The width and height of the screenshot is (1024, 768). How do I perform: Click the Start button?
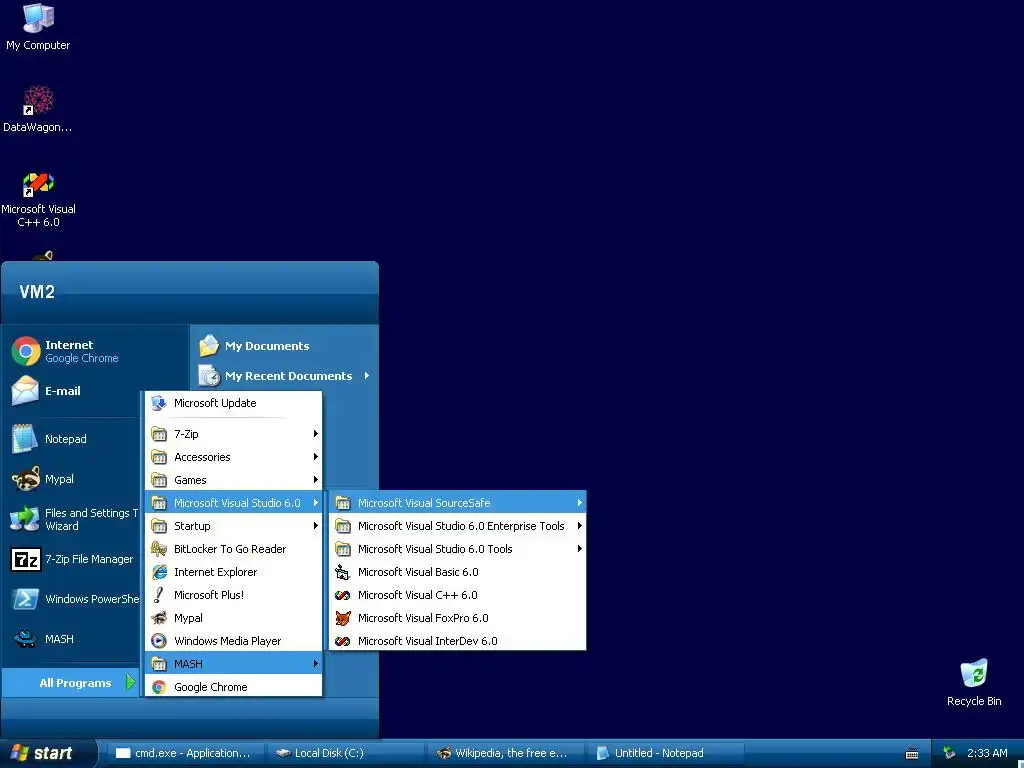46,753
